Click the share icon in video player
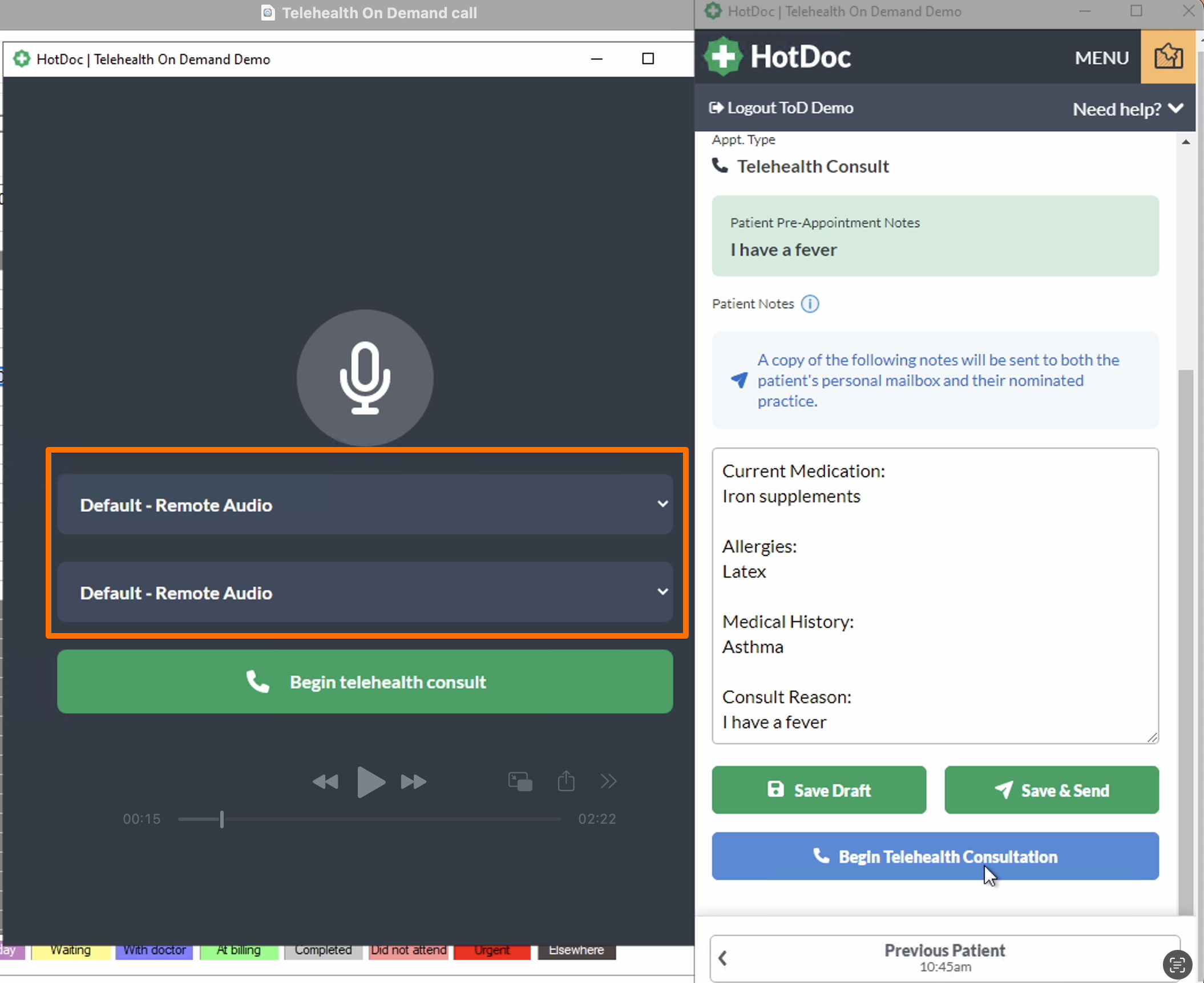 pyautogui.click(x=566, y=780)
